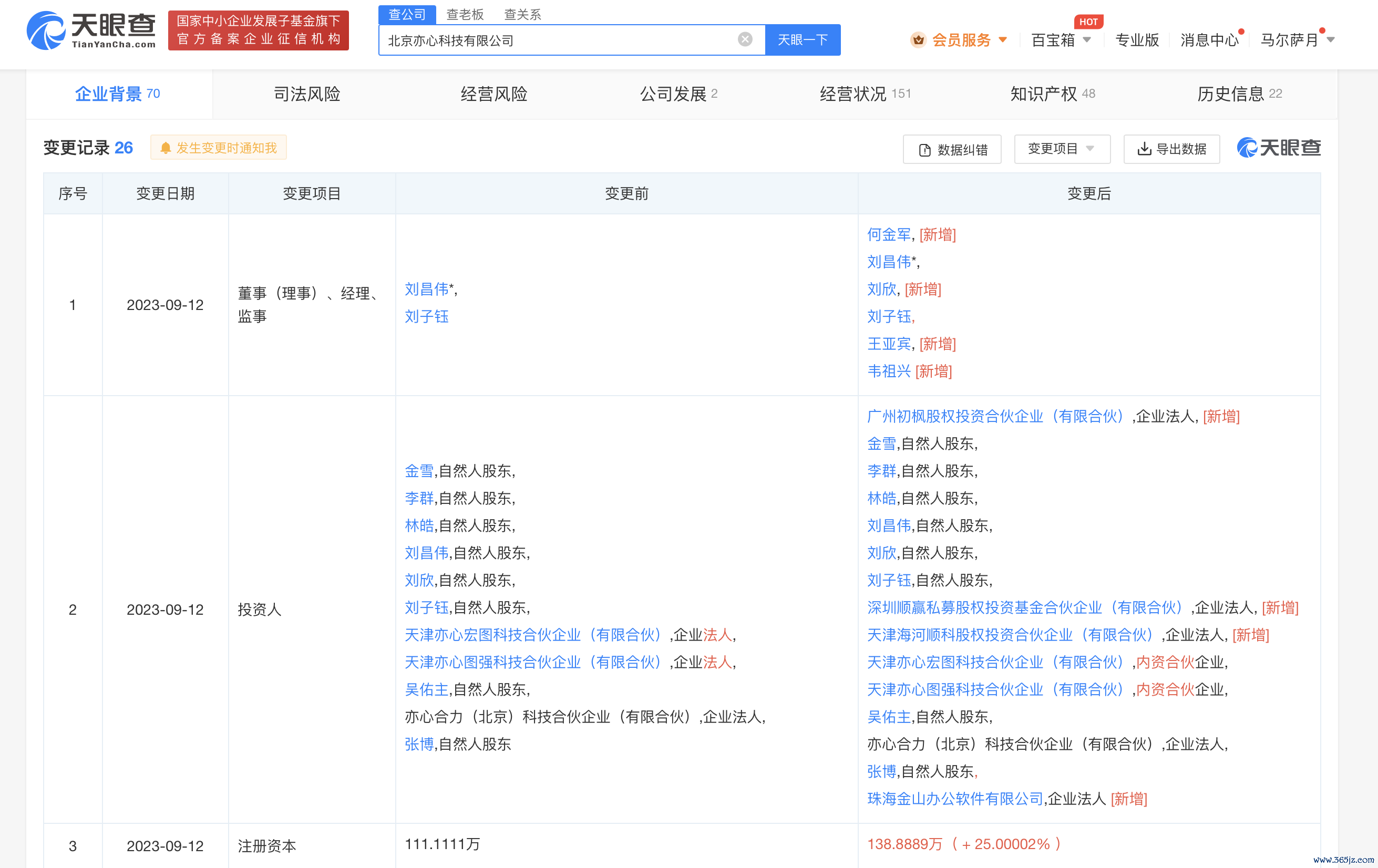Open the 经营状况 tab
The height and width of the screenshot is (868, 1378).
(865, 94)
